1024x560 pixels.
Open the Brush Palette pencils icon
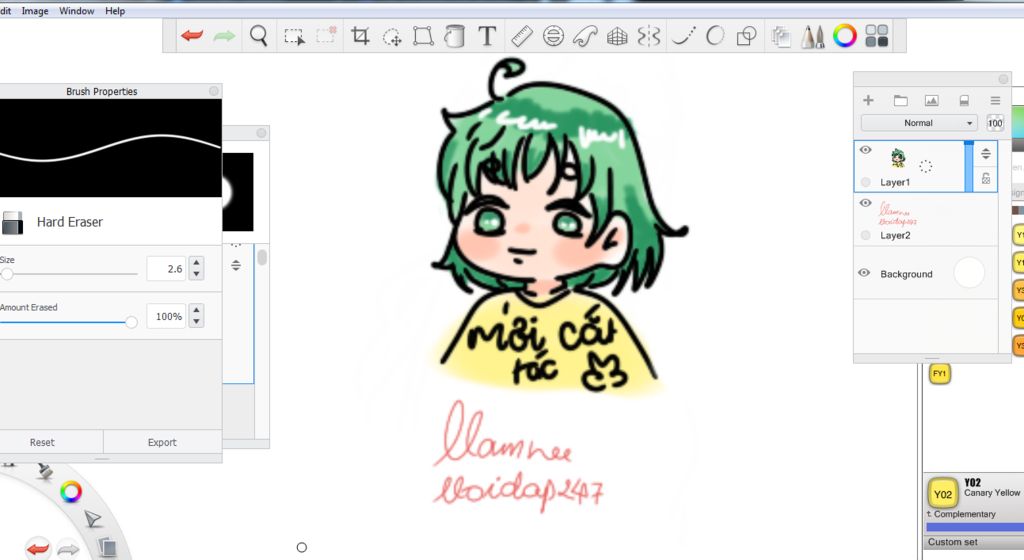[812, 36]
